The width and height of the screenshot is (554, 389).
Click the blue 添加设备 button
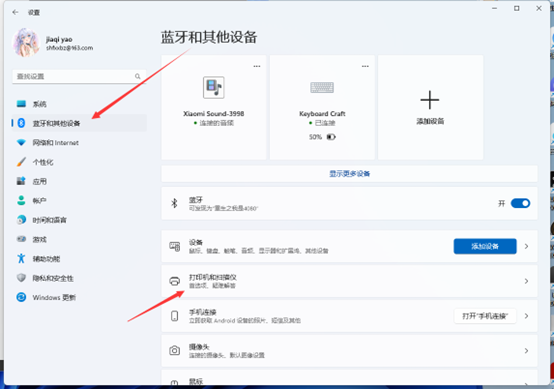pos(485,246)
